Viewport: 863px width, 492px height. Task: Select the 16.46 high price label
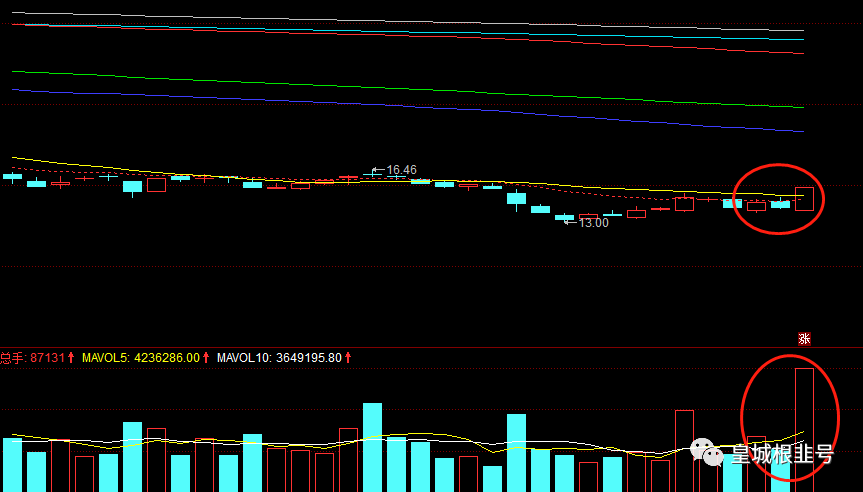(401, 170)
